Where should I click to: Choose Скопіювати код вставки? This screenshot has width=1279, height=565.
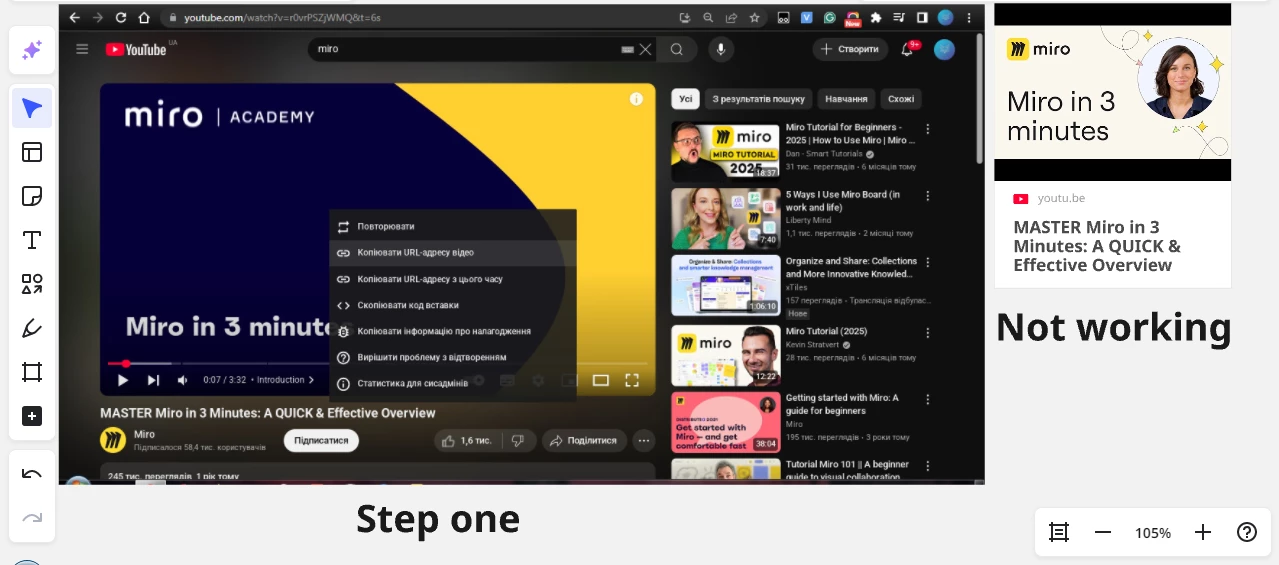click(x=453, y=305)
